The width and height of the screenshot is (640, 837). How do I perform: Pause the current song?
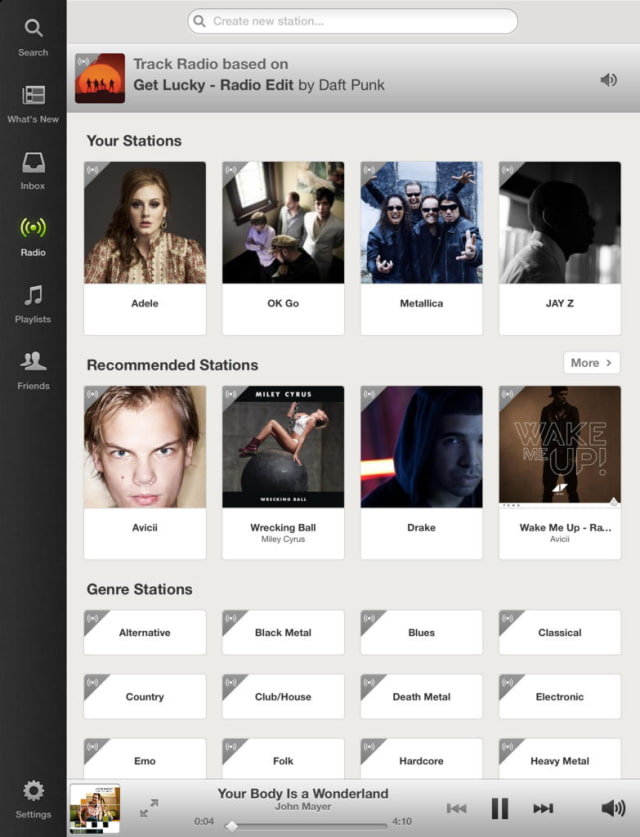click(x=500, y=808)
